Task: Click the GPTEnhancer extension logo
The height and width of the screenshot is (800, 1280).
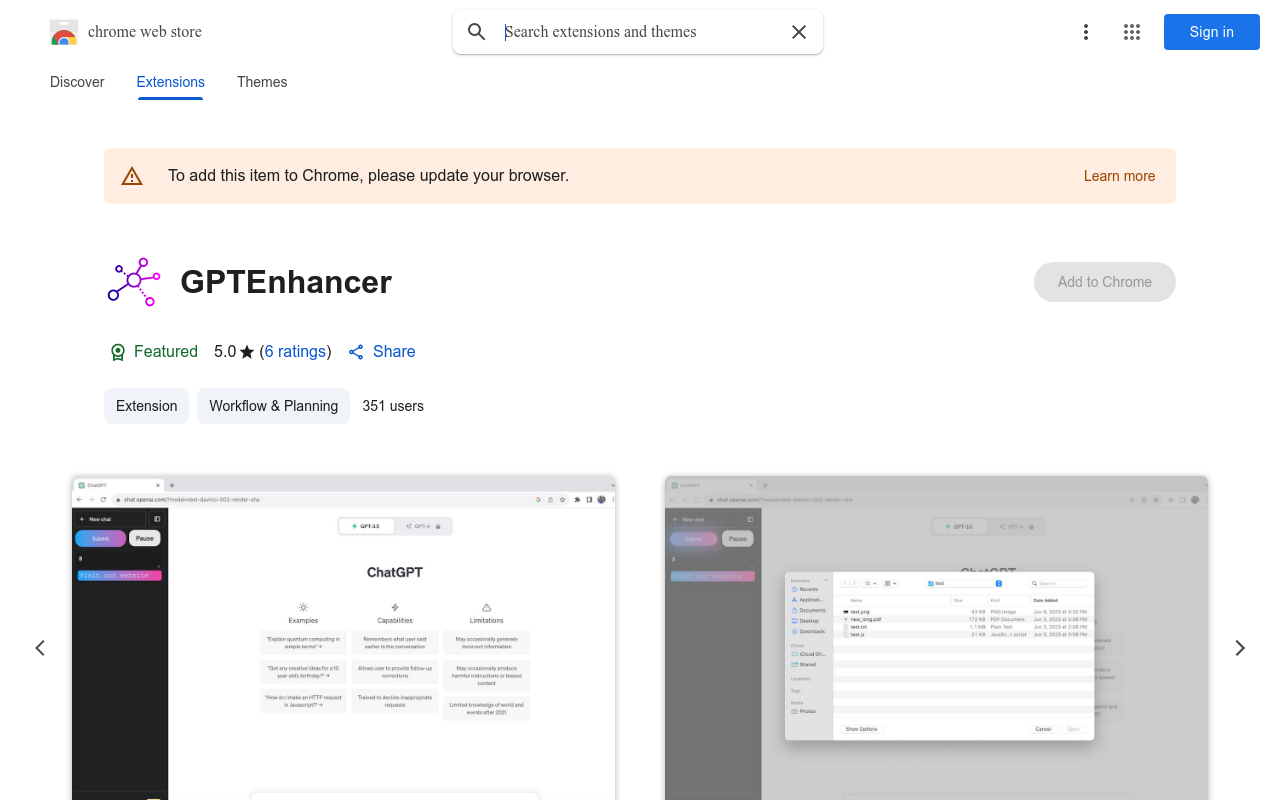Action: pyautogui.click(x=134, y=282)
